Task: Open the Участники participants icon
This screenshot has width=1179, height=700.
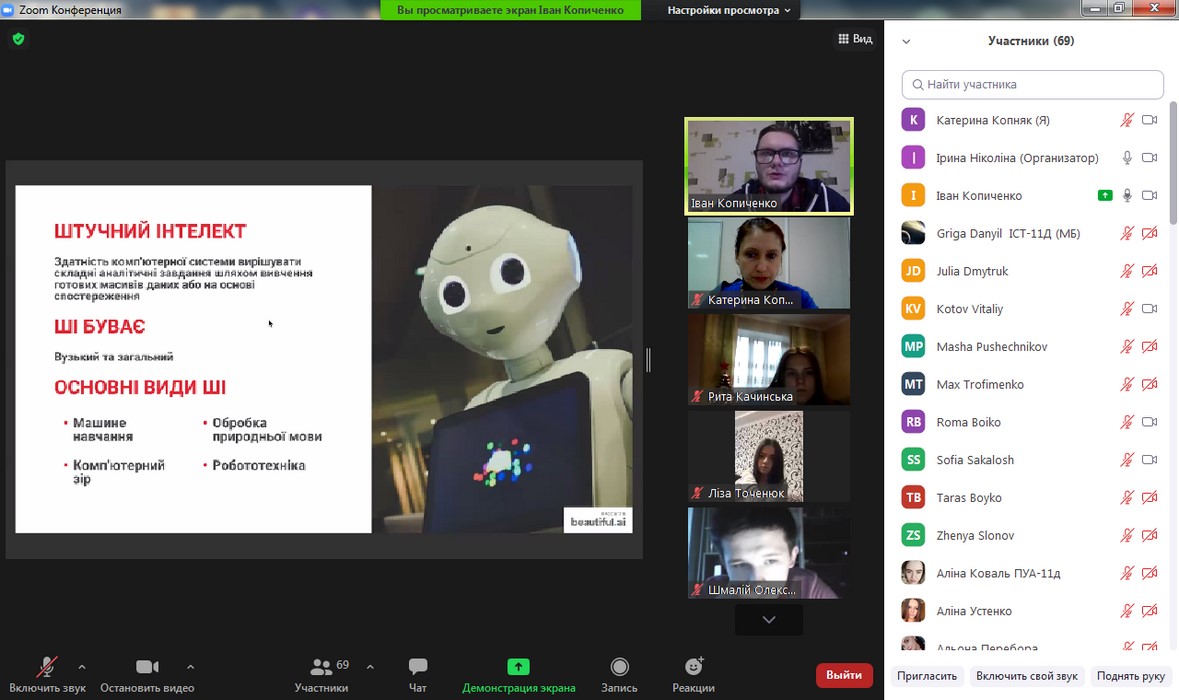Action: [x=322, y=667]
